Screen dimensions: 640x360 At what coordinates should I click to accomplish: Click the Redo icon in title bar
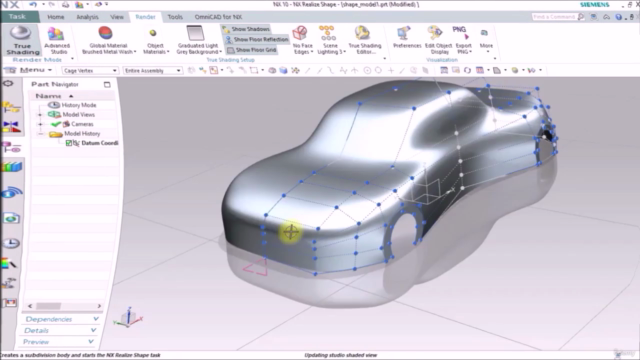click(x=51, y=4)
